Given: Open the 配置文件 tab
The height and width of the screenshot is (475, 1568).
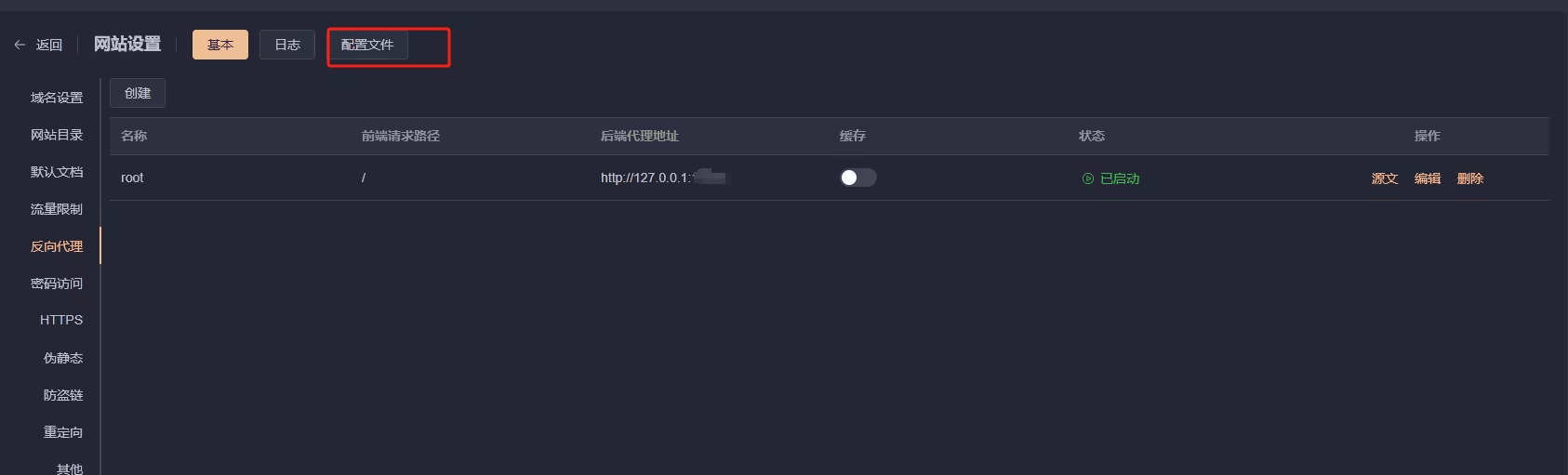Looking at the screenshot, I should (x=367, y=45).
